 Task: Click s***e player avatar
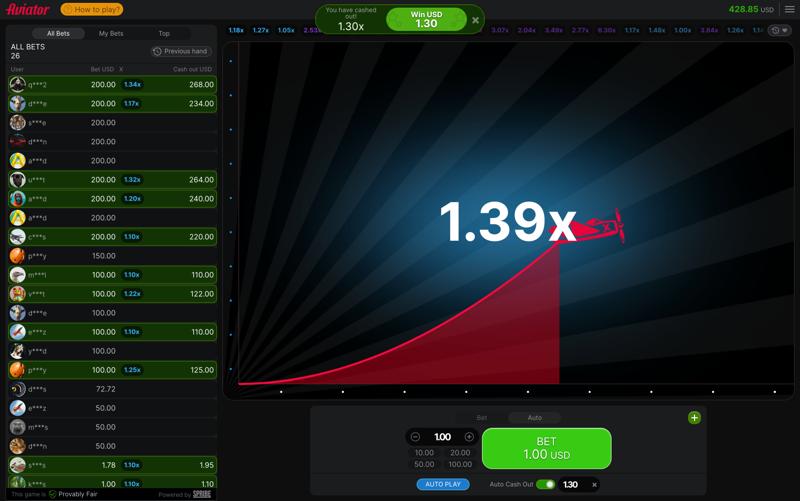point(17,122)
